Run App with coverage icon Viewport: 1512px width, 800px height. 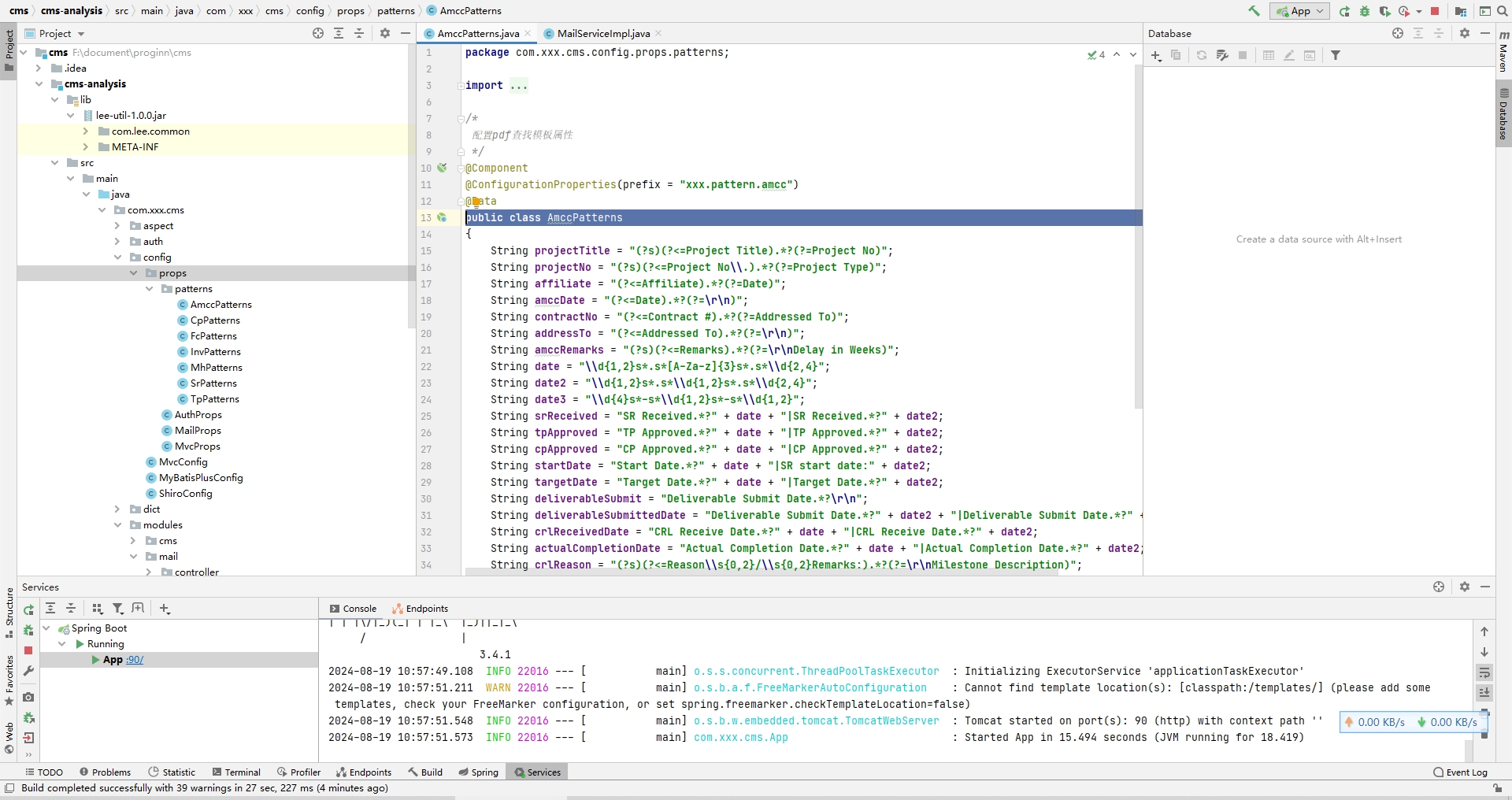pyautogui.click(x=1384, y=11)
